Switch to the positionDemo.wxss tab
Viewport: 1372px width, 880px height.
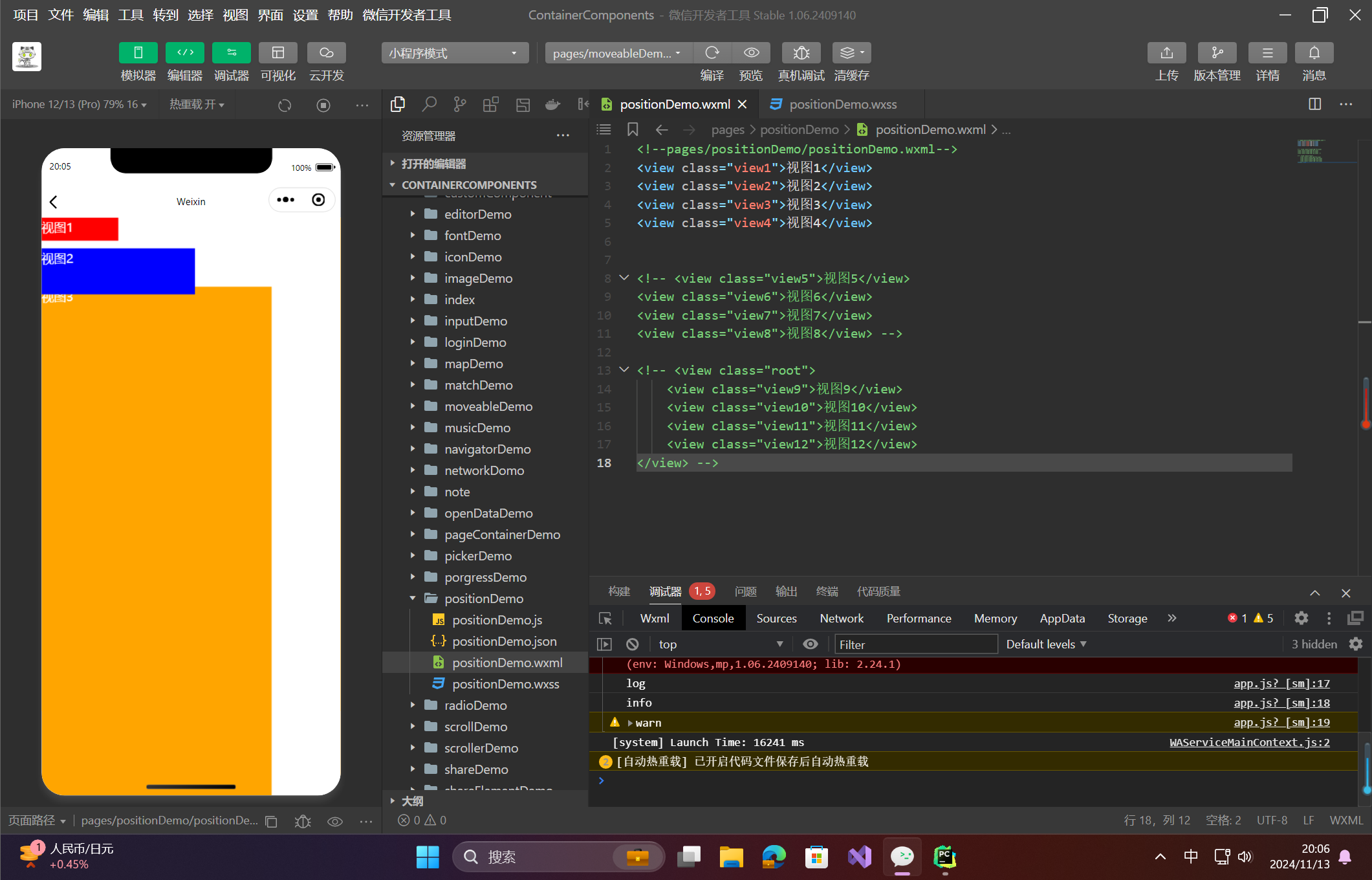click(842, 104)
